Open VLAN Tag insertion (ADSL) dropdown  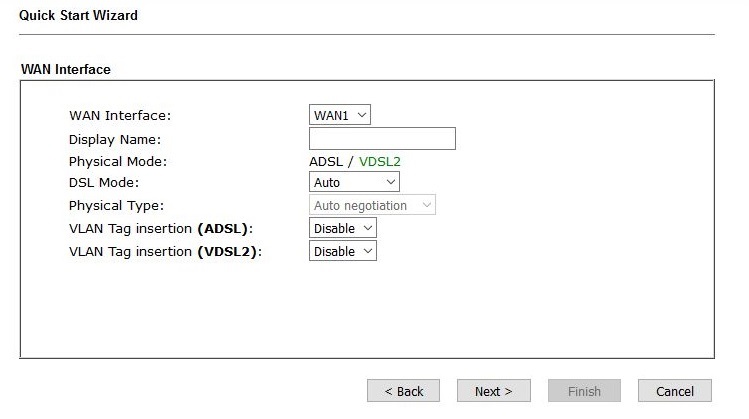pyautogui.click(x=342, y=228)
